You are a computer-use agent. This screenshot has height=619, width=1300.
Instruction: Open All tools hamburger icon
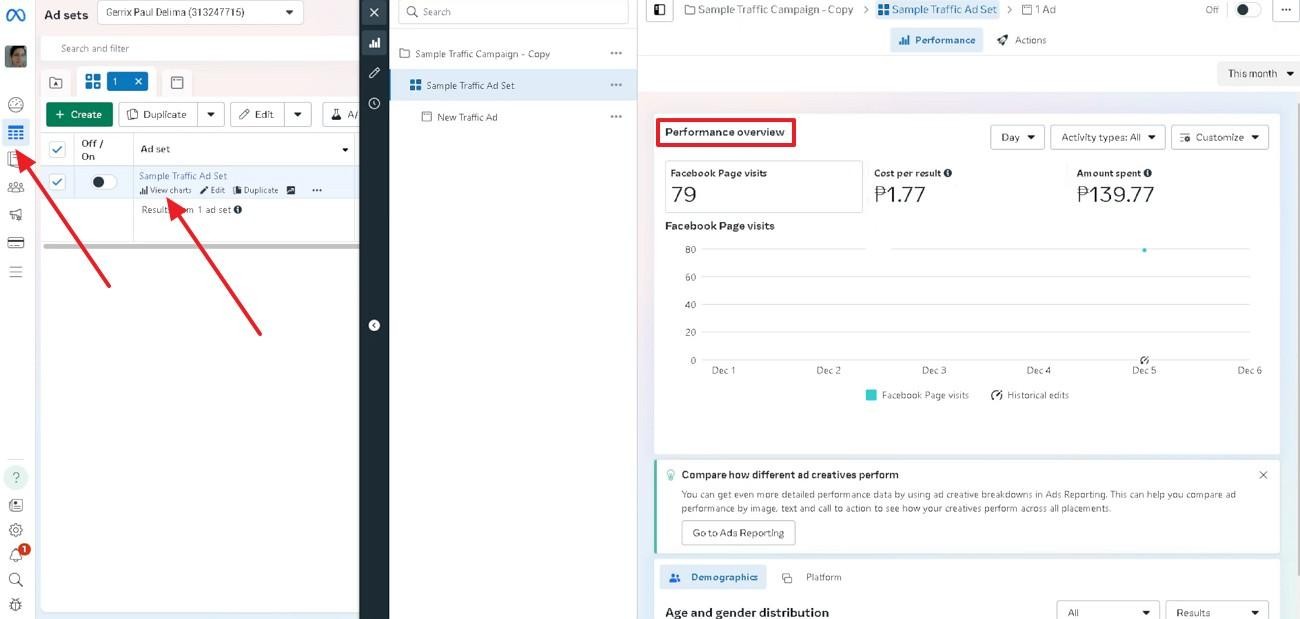(15, 271)
